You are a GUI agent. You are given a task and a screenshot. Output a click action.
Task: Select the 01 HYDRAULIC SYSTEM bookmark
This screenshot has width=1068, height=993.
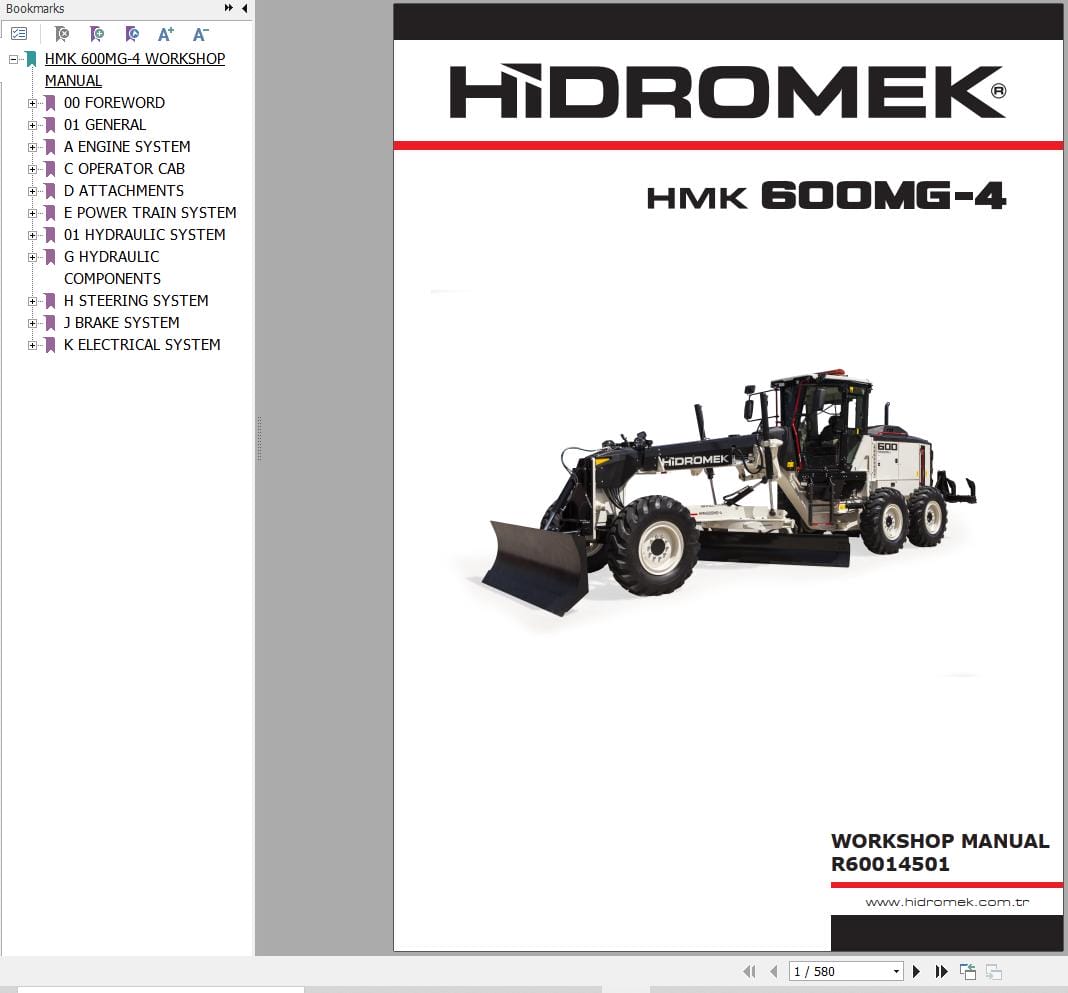[x=144, y=234]
